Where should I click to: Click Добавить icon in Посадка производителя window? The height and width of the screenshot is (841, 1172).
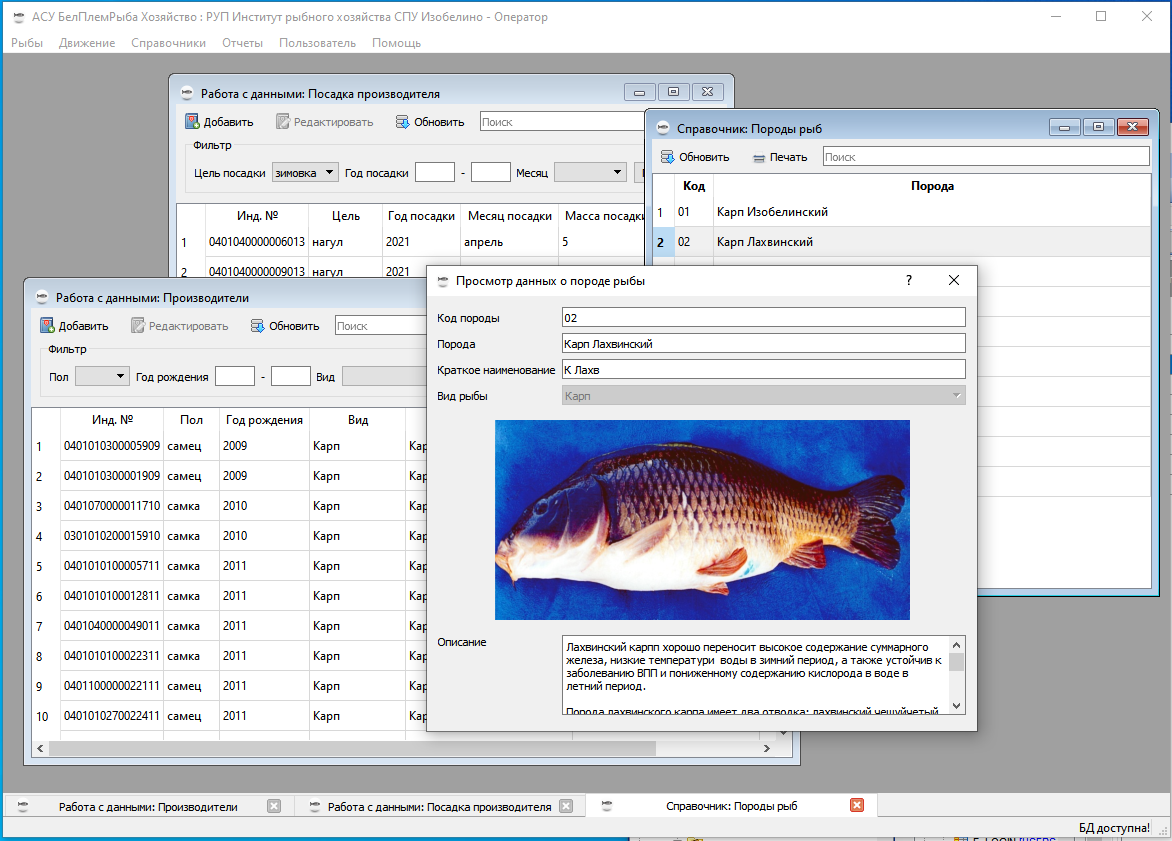coord(192,122)
